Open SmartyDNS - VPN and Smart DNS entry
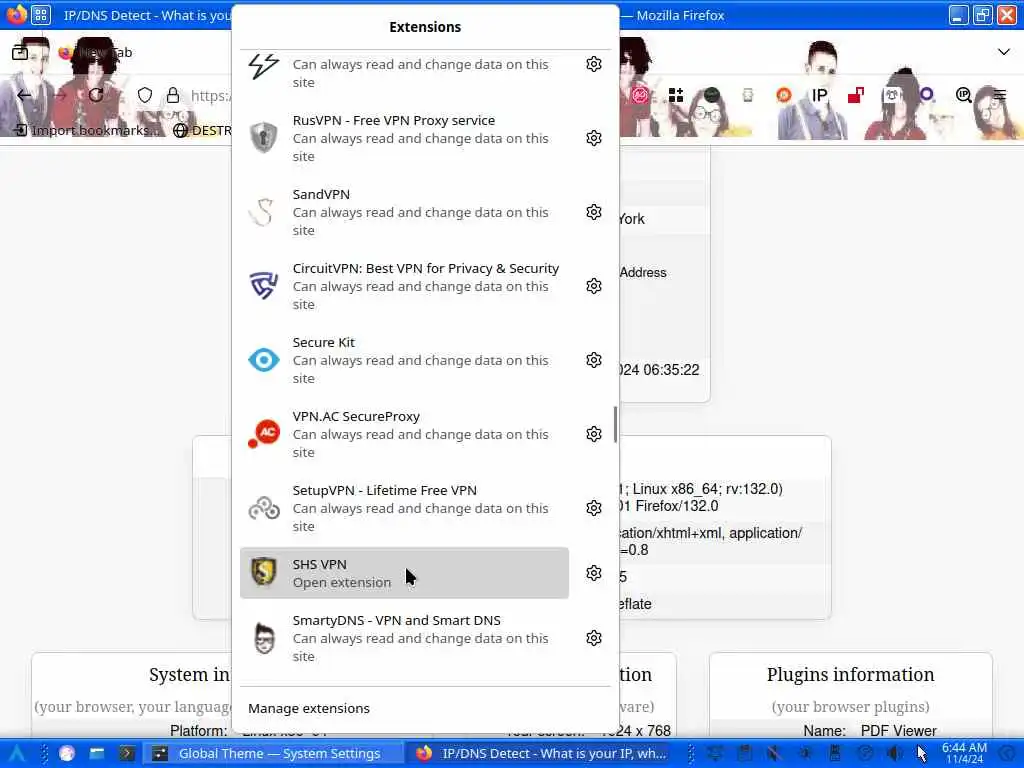Viewport: 1024px width, 768px height. point(404,637)
